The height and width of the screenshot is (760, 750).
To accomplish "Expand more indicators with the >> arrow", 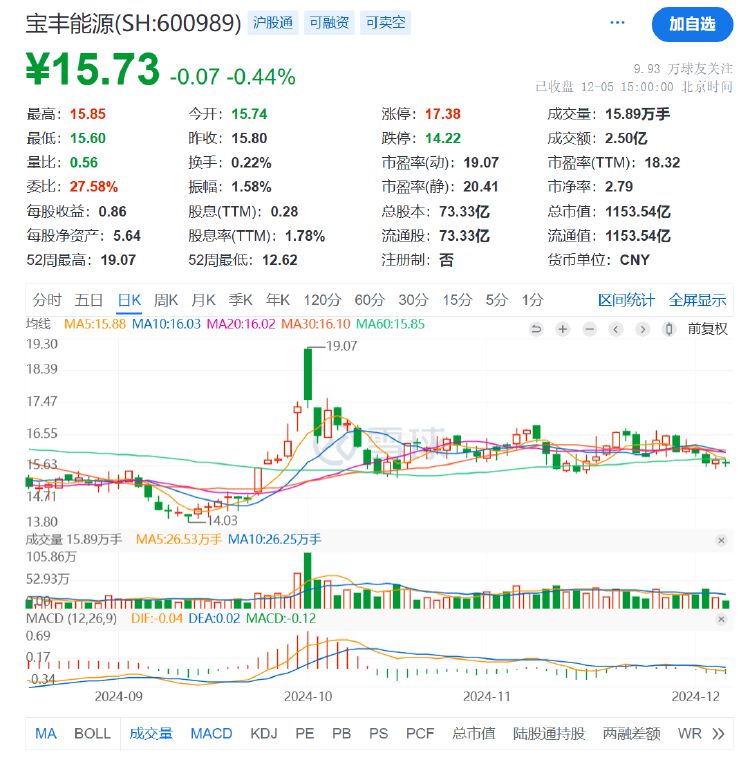I will click(x=718, y=733).
